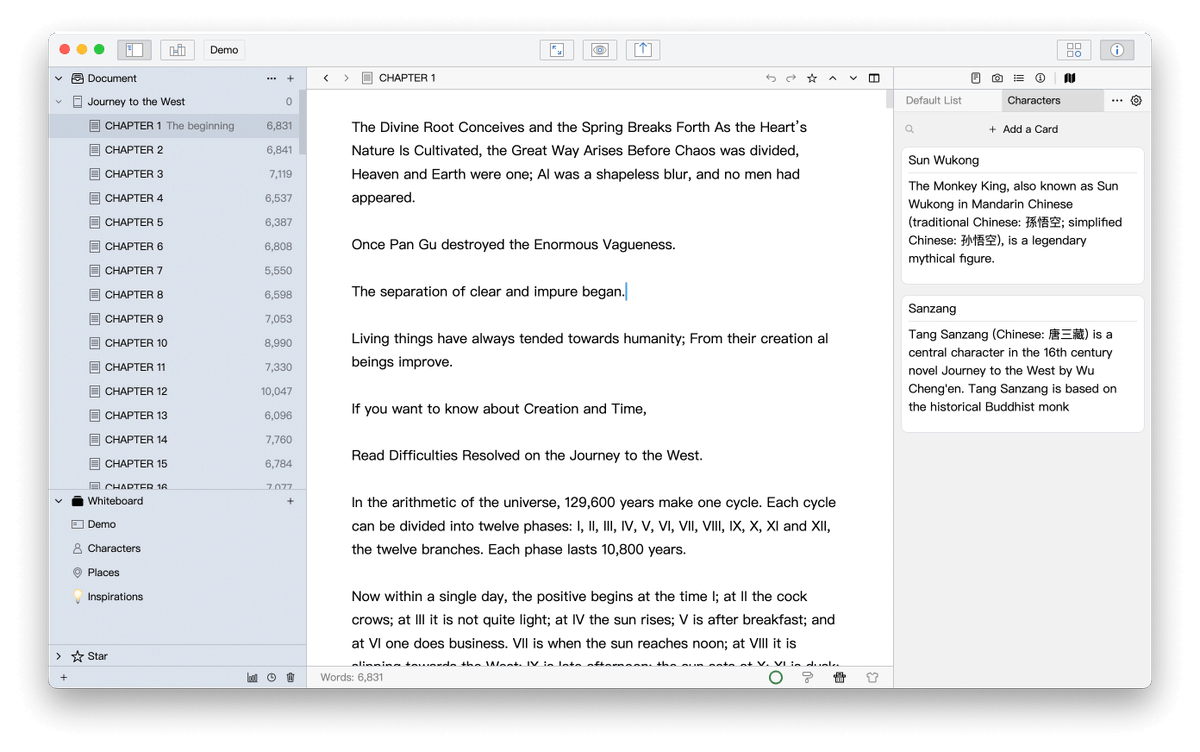The width and height of the screenshot is (1200, 752).
Task: Open the trash icon in sidebar footer
Action: (x=291, y=677)
